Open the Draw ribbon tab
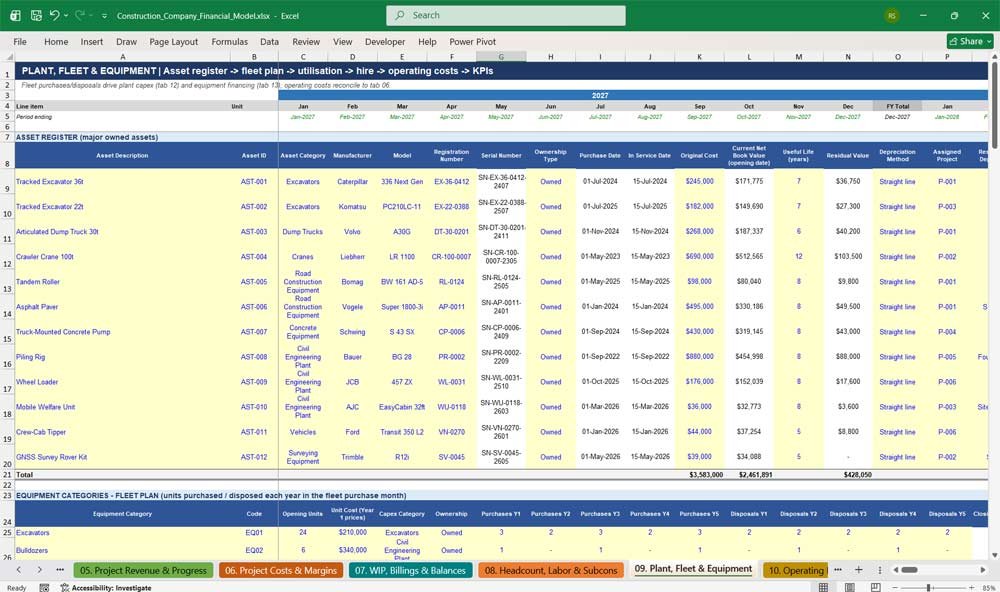 (126, 41)
